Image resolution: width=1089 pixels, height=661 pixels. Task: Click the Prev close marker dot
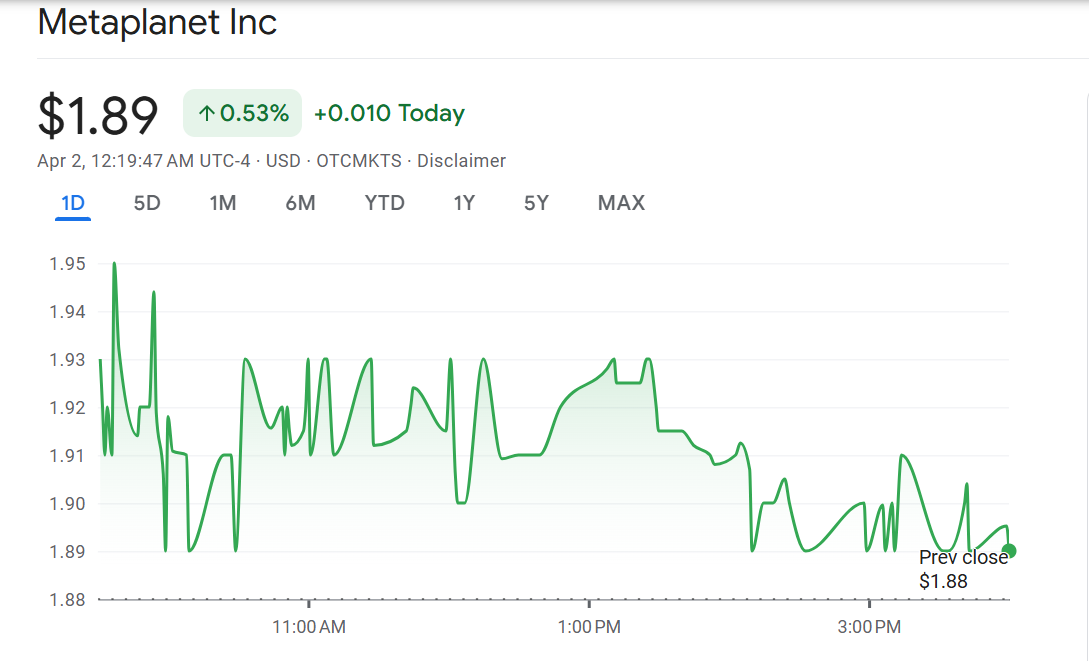pyautogui.click(x=1010, y=549)
